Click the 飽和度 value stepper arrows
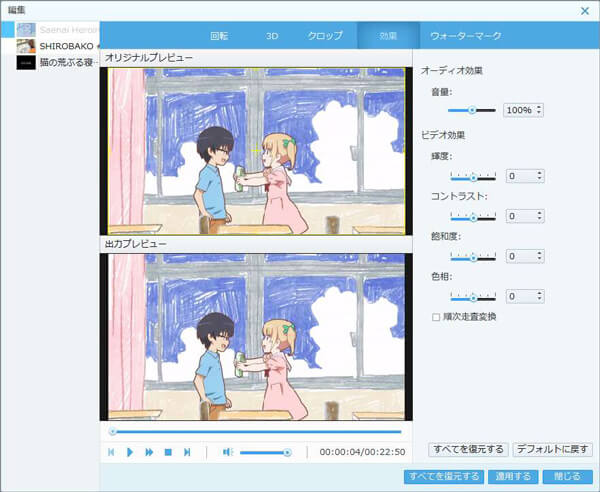Screen dimensions: 600x492 point(540,256)
